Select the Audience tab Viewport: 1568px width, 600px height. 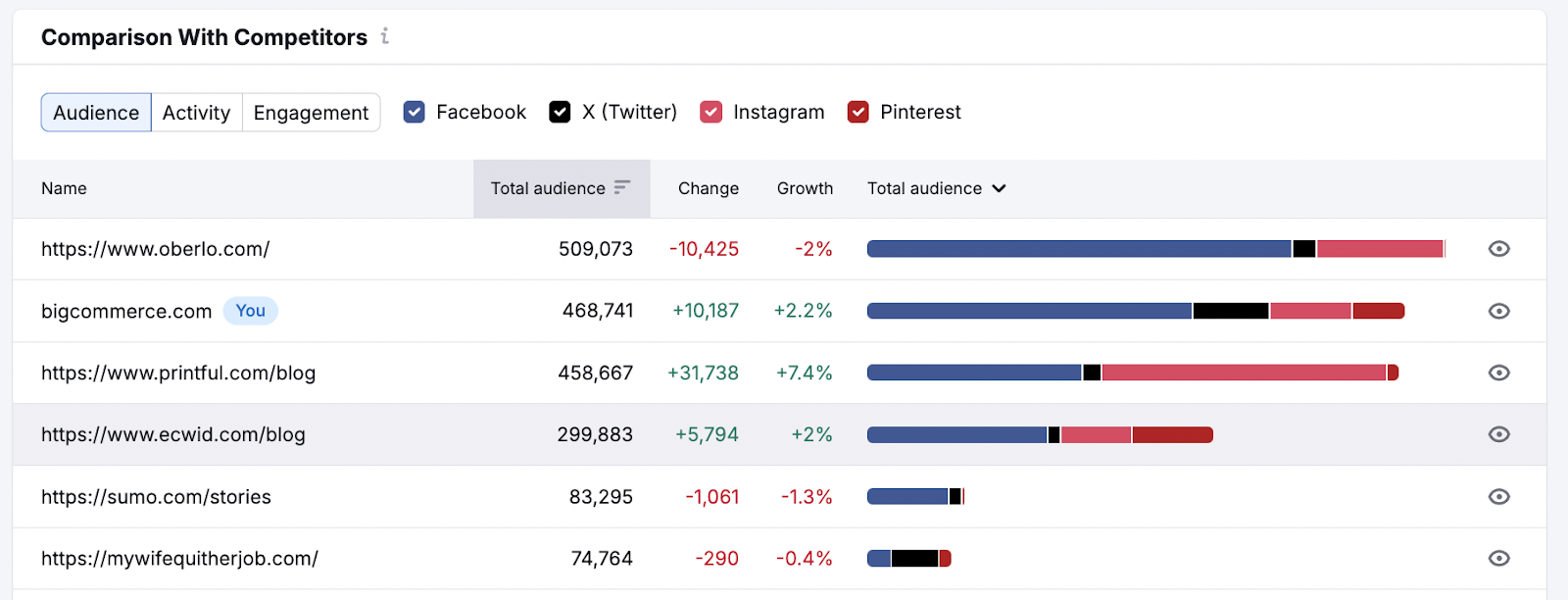click(x=96, y=113)
